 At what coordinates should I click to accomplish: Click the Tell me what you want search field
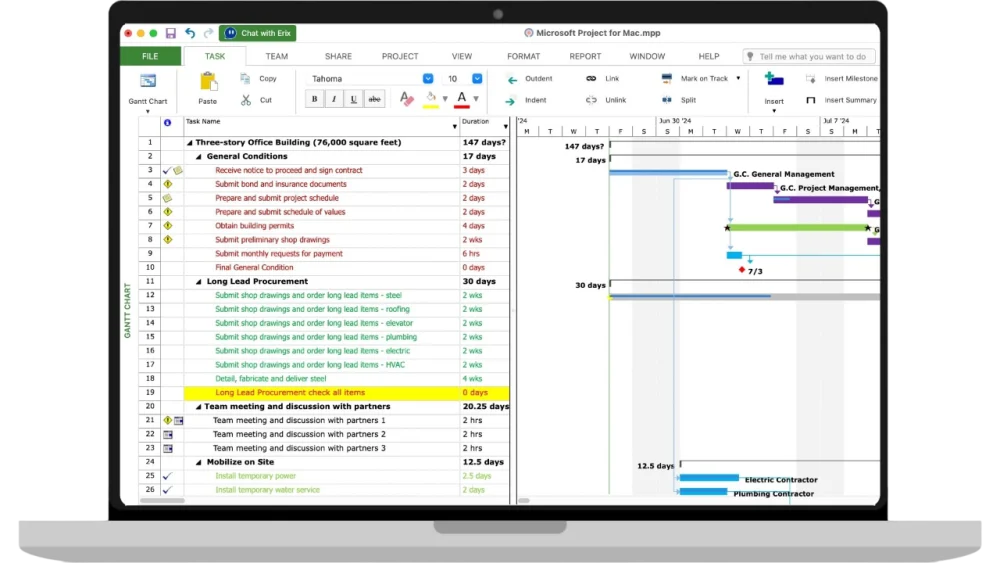[x=809, y=56]
